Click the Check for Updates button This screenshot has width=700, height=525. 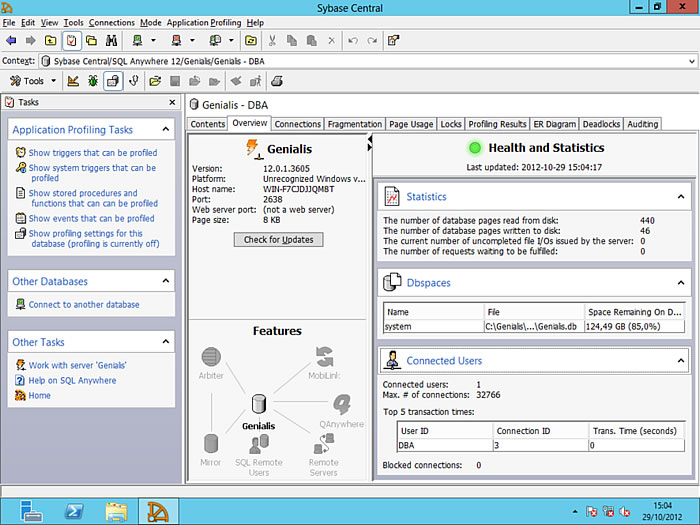point(279,240)
